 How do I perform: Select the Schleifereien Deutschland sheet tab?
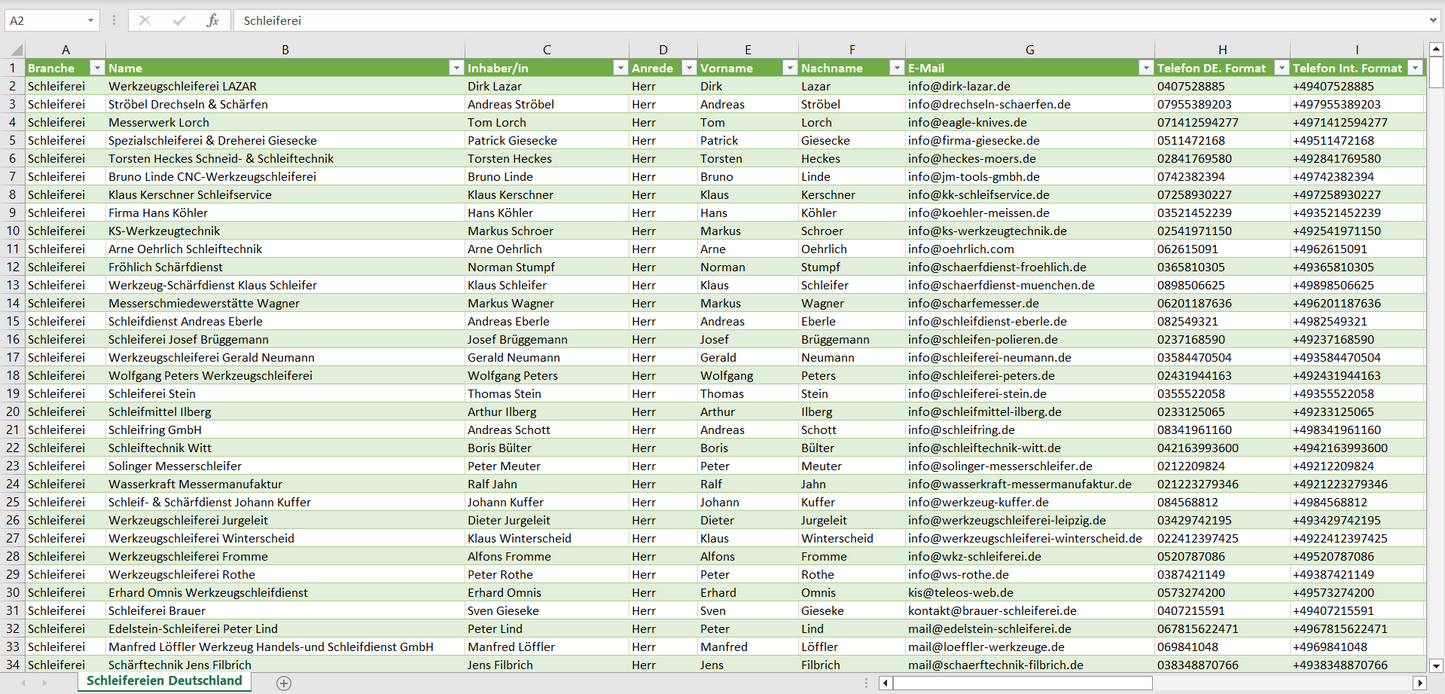164,681
